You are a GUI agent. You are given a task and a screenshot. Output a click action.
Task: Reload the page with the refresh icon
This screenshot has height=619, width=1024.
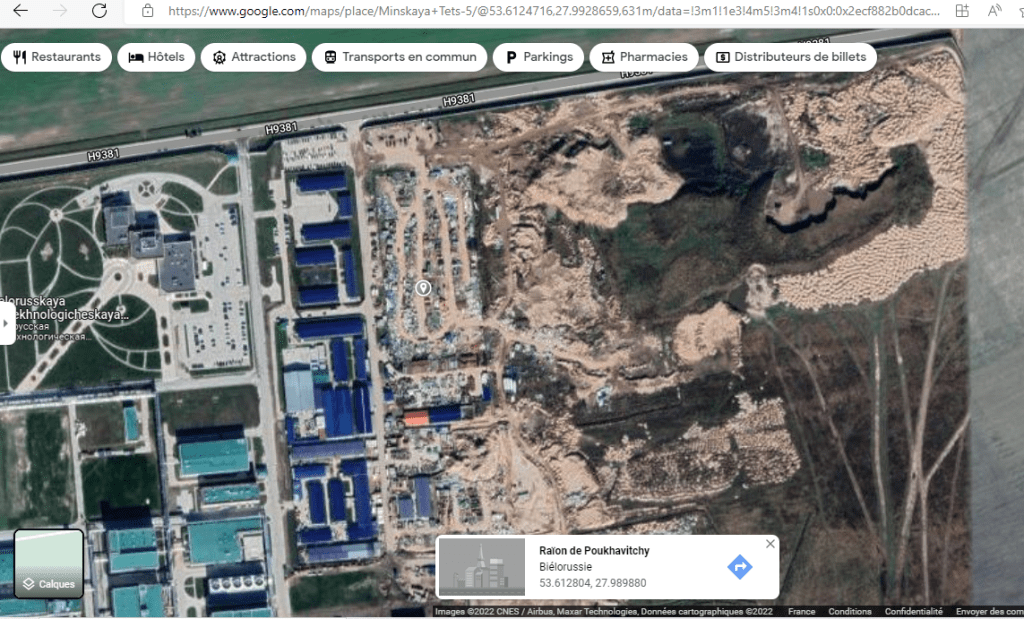point(99,11)
